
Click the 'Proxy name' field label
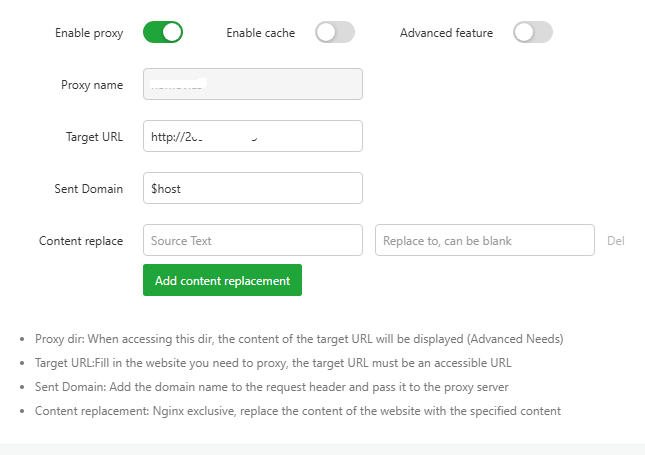click(x=92, y=85)
